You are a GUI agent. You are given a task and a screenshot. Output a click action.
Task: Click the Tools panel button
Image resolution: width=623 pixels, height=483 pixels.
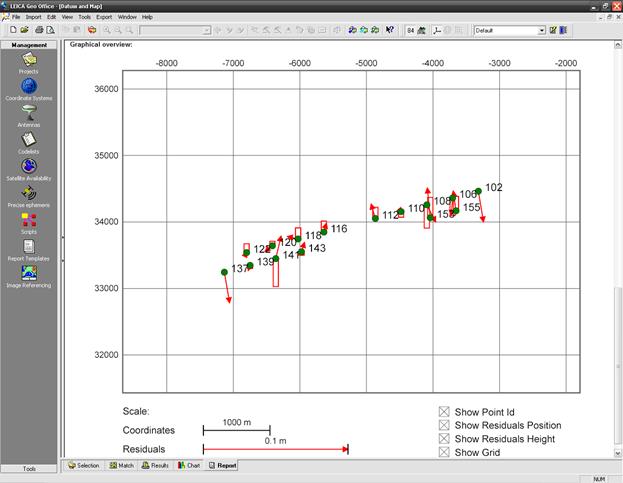click(30, 468)
